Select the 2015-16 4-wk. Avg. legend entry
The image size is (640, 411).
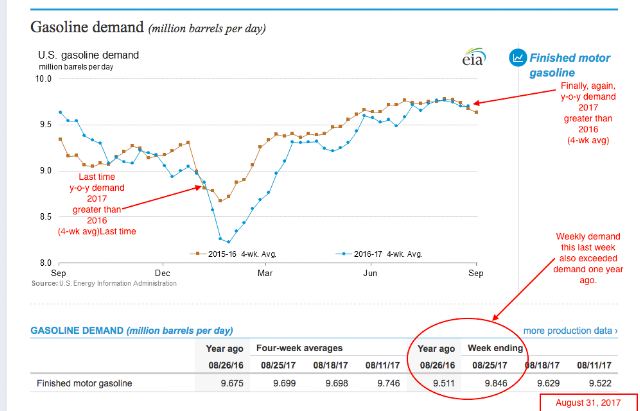tap(234, 254)
